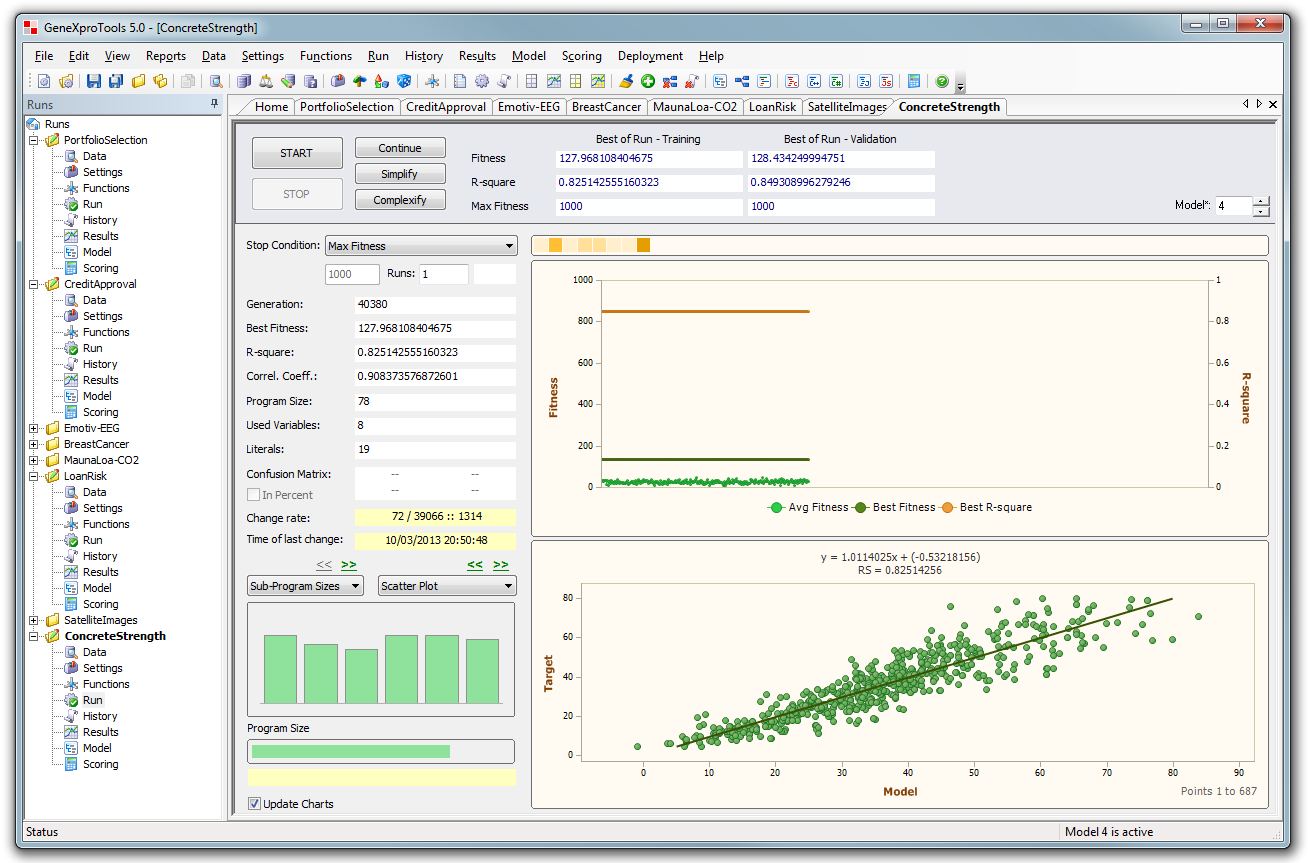Click the green Program Size progress bar
The width and height of the screenshot is (1308, 863).
pos(351,751)
